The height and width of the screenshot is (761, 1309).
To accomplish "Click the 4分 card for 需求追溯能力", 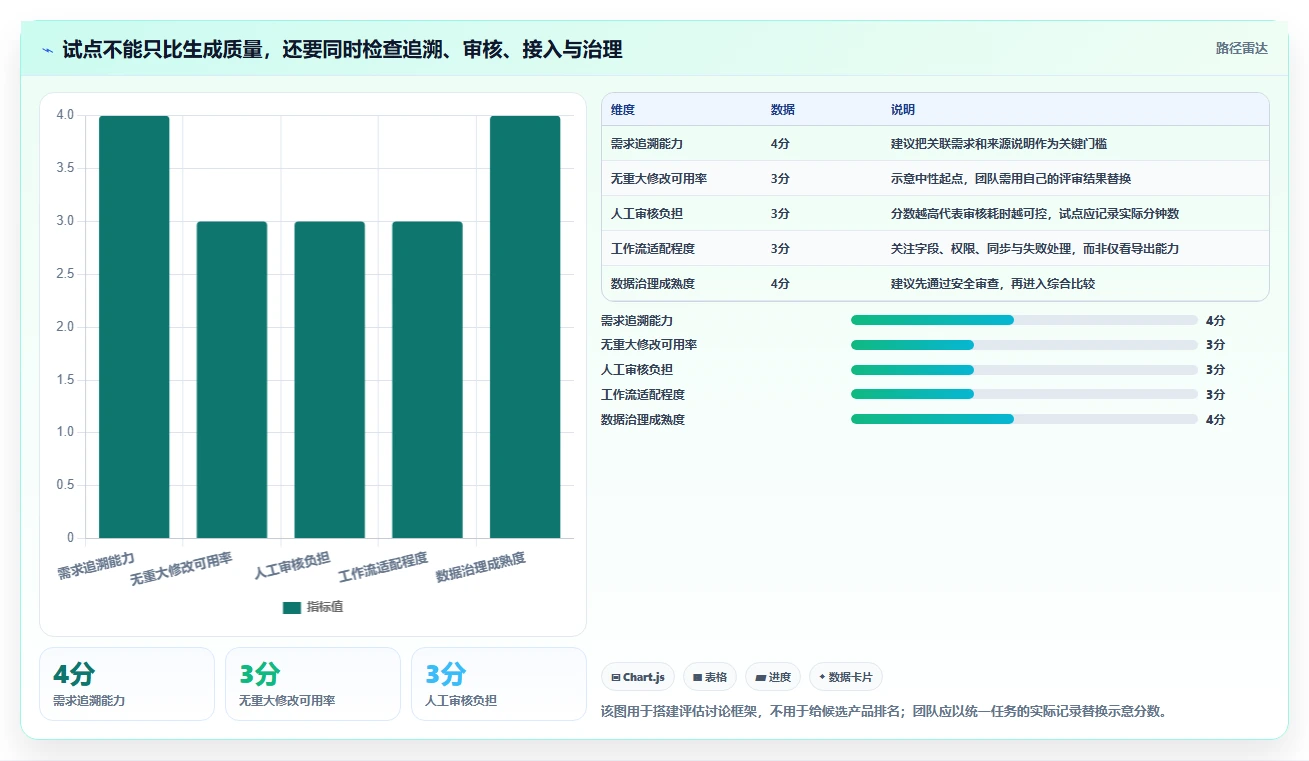I will click(127, 684).
